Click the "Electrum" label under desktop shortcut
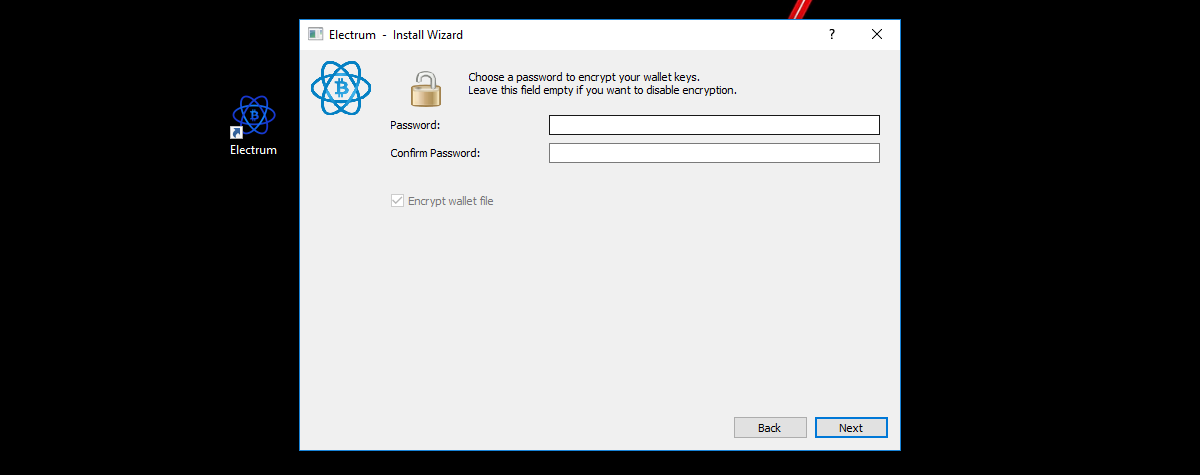Screen dimensions: 1200x475 253,151
